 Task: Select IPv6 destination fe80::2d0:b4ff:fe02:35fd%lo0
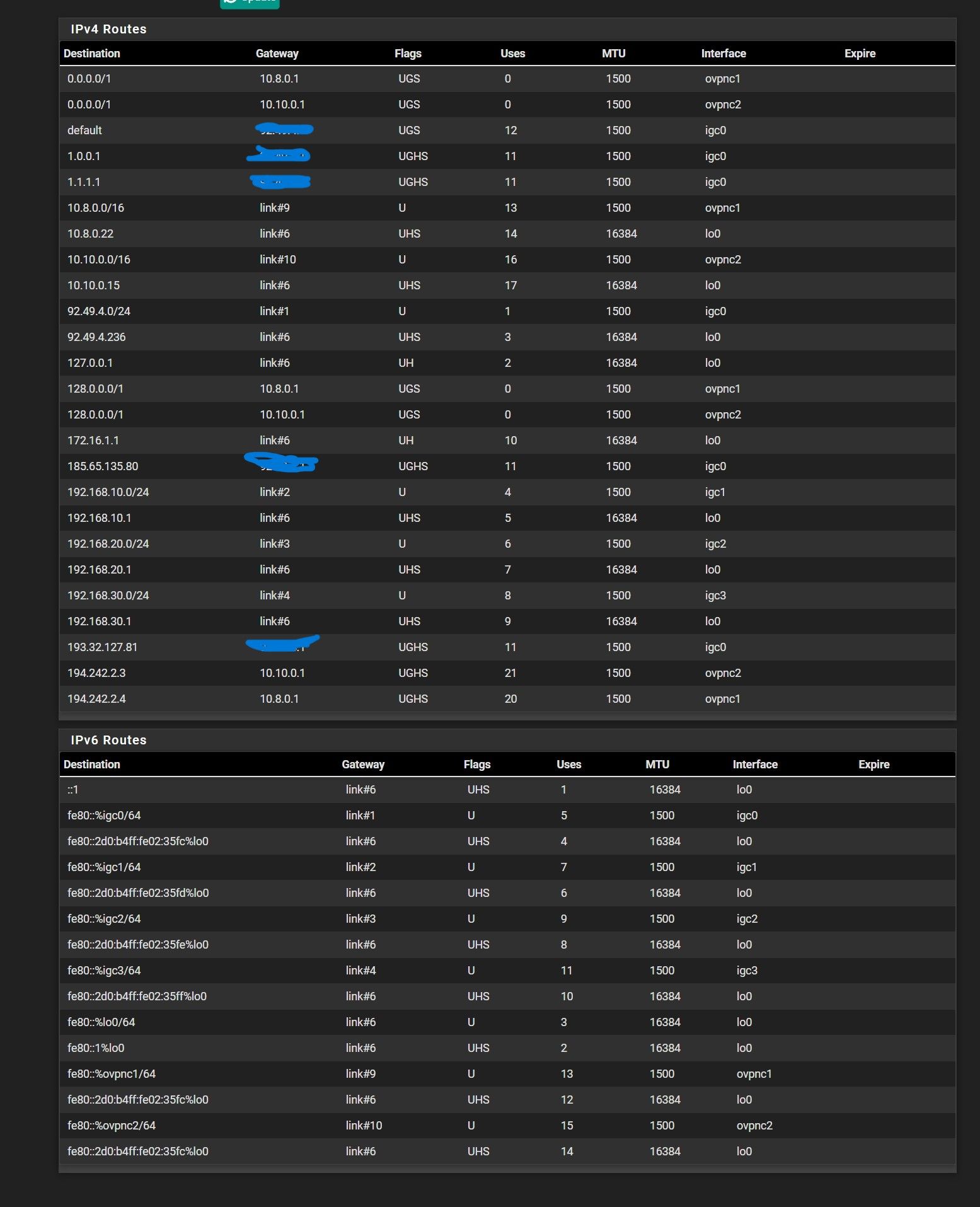click(x=138, y=893)
